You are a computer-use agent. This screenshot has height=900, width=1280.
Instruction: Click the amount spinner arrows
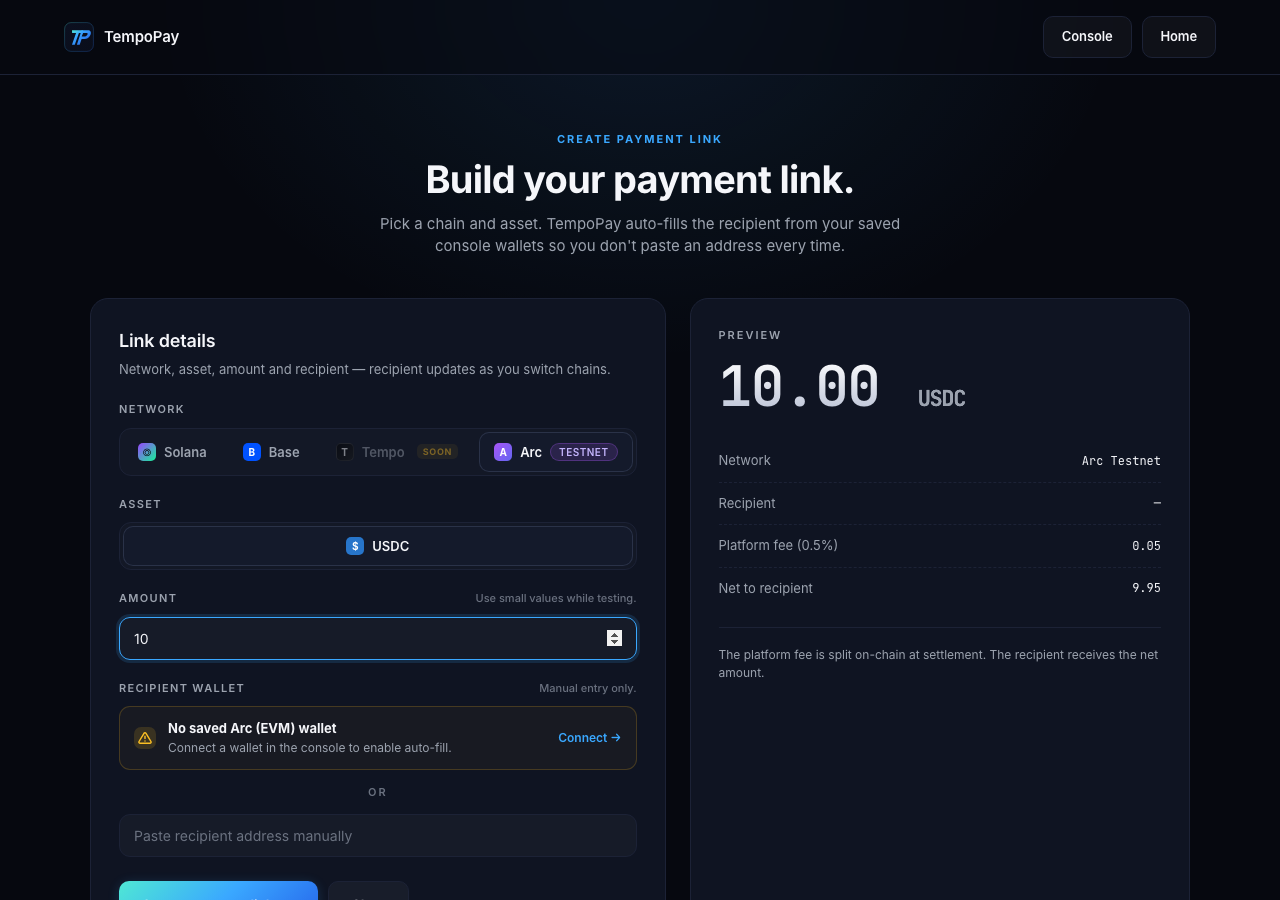(x=615, y=638)
